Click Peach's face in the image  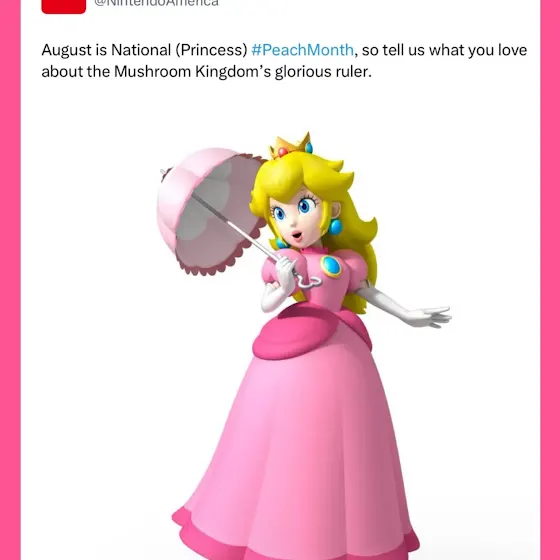(296, 218)
